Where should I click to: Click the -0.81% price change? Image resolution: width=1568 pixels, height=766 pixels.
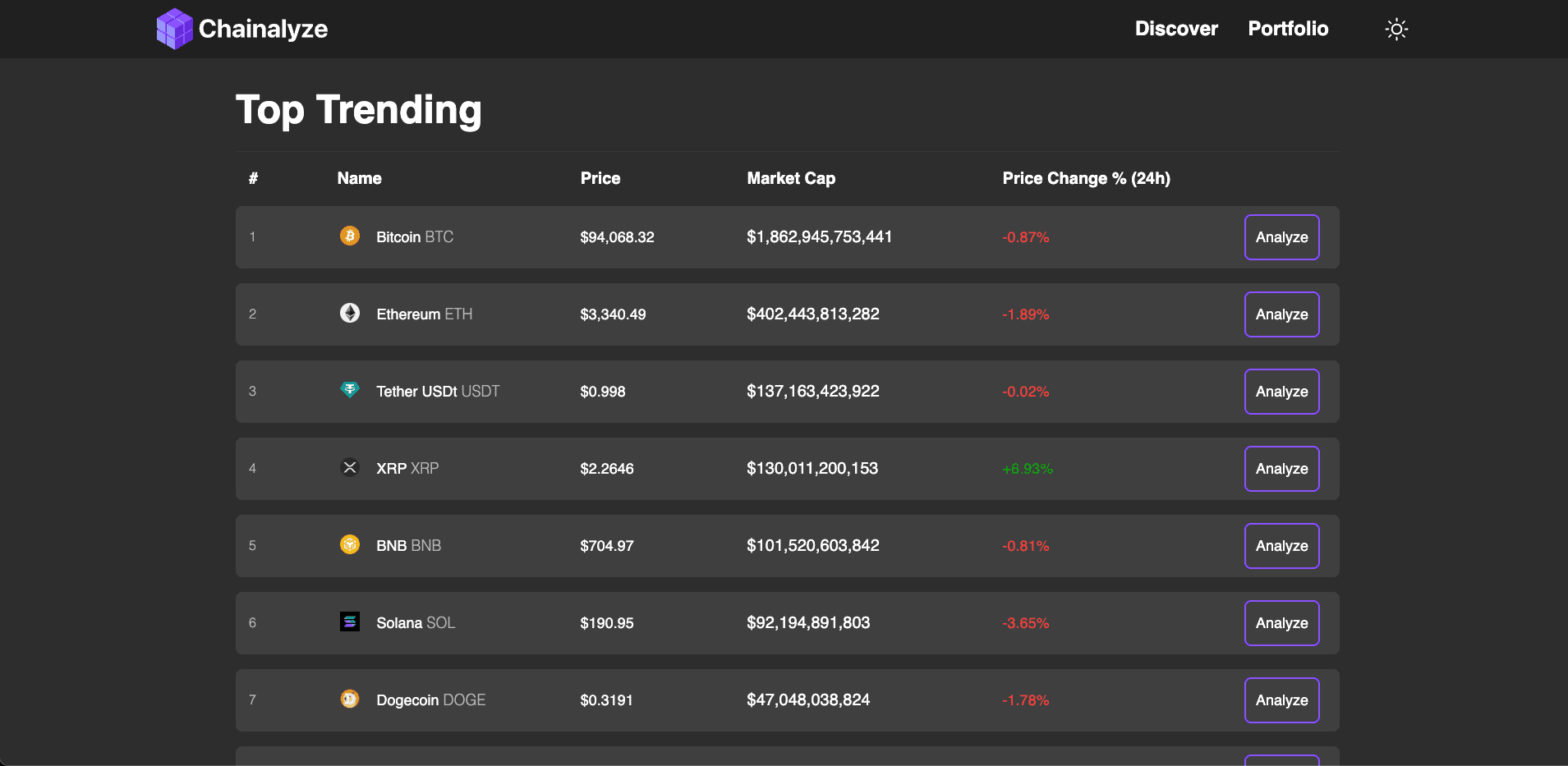click(x=1026, y=546)
